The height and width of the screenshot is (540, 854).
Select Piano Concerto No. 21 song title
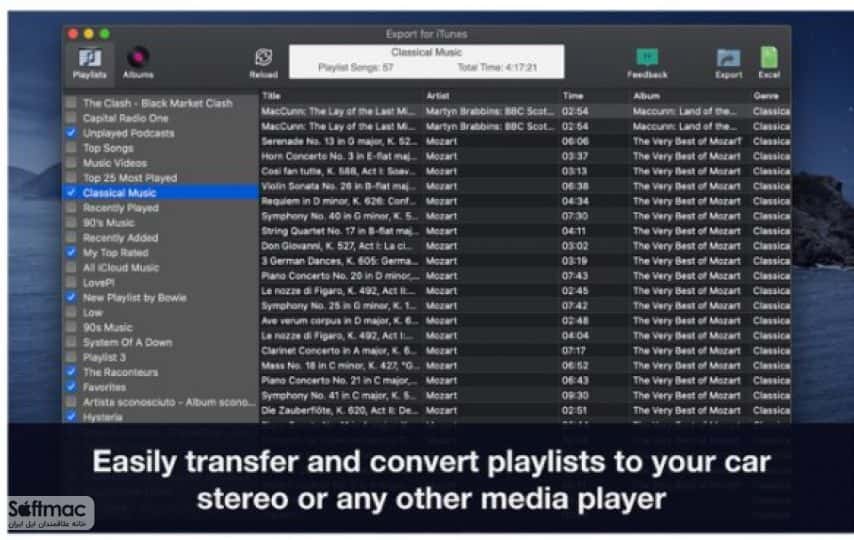(340, 380)
